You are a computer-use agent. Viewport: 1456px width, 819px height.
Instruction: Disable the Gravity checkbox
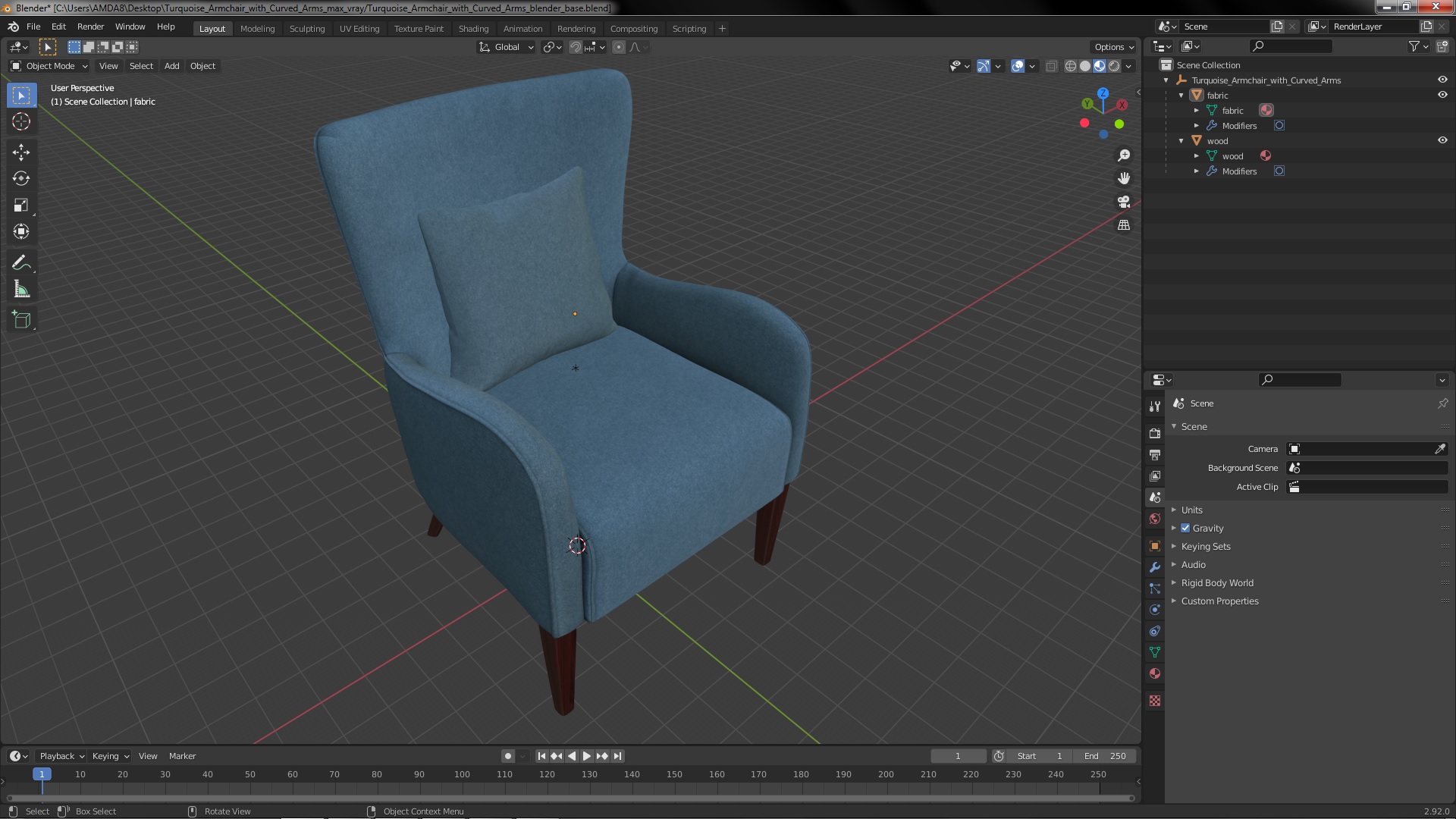tap(1185, 529)
